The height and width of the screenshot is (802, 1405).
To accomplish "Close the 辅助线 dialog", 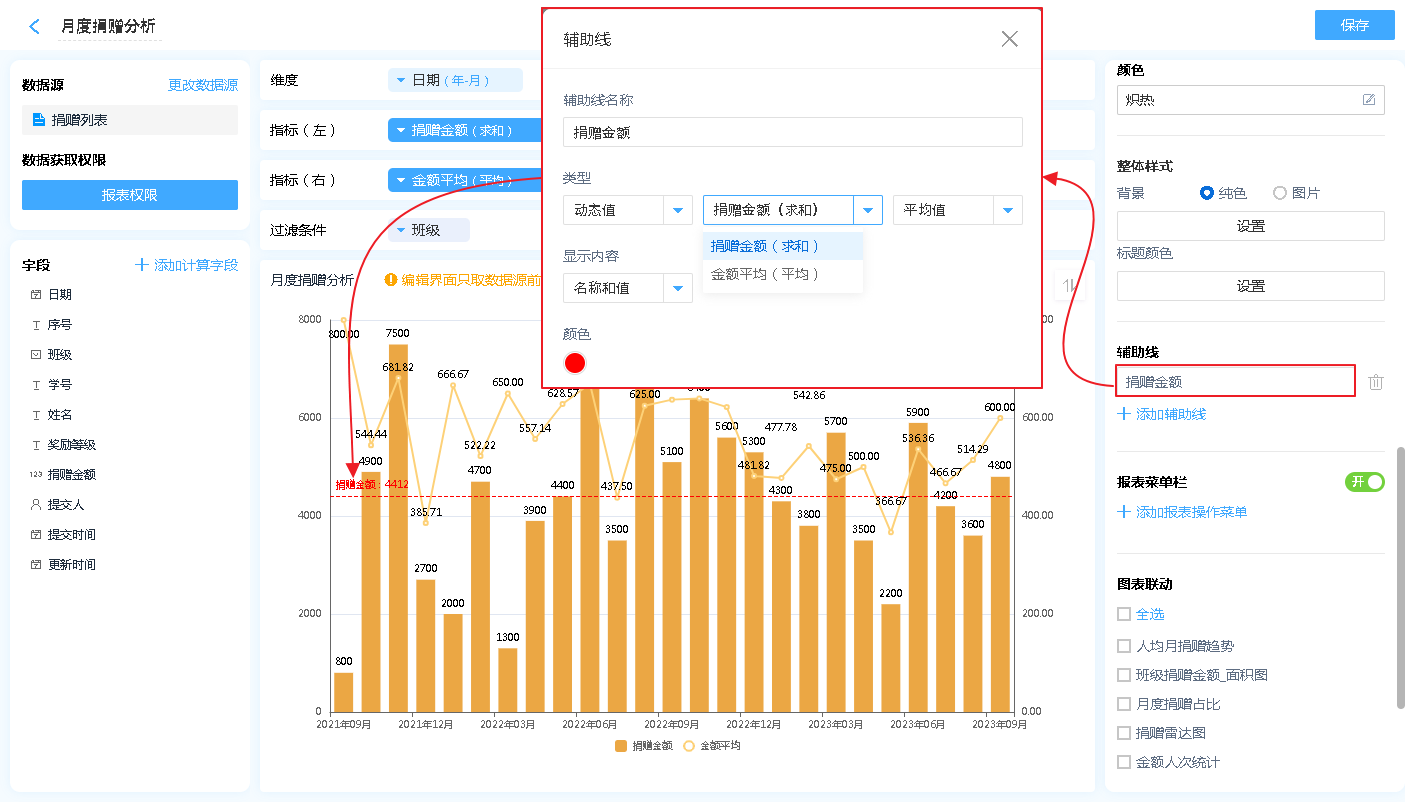I will click(x=1009, y=39).
